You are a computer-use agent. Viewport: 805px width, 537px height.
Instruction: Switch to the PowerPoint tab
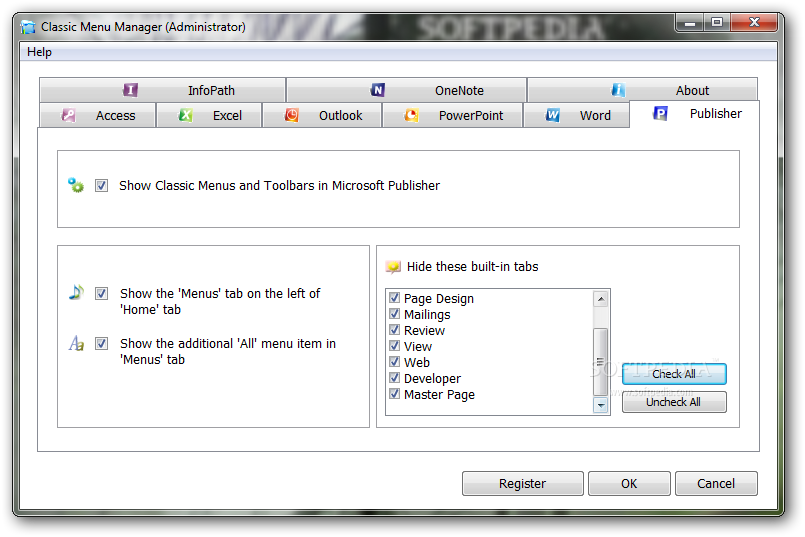(x=452, y=116)
